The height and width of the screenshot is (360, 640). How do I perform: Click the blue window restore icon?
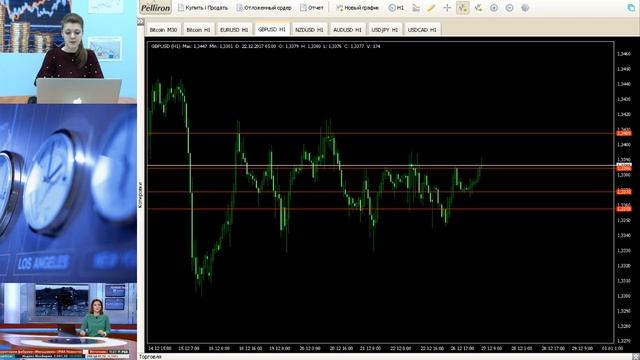[631, 8]
